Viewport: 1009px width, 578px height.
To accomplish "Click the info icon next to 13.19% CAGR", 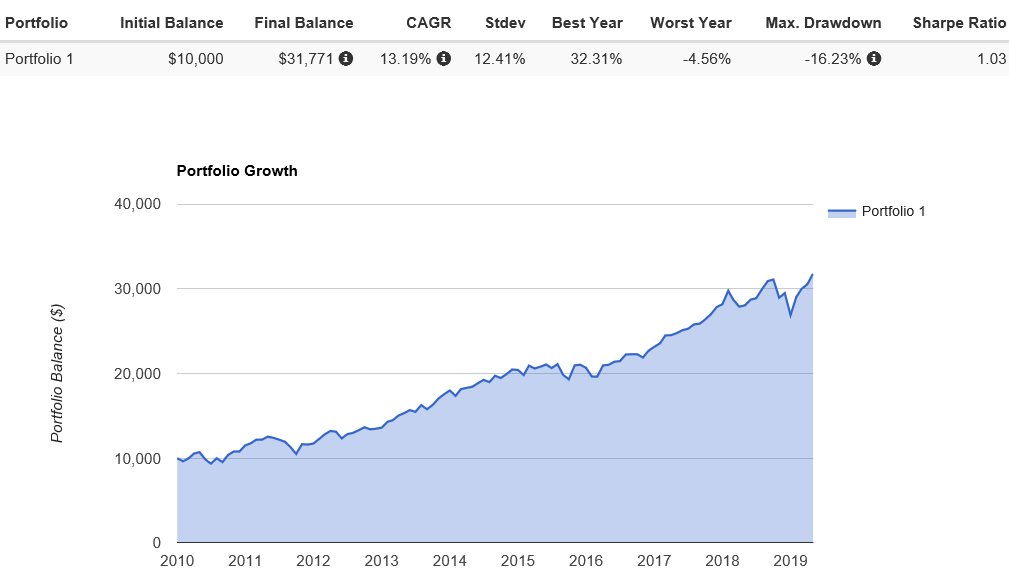I will click(444, 59).
